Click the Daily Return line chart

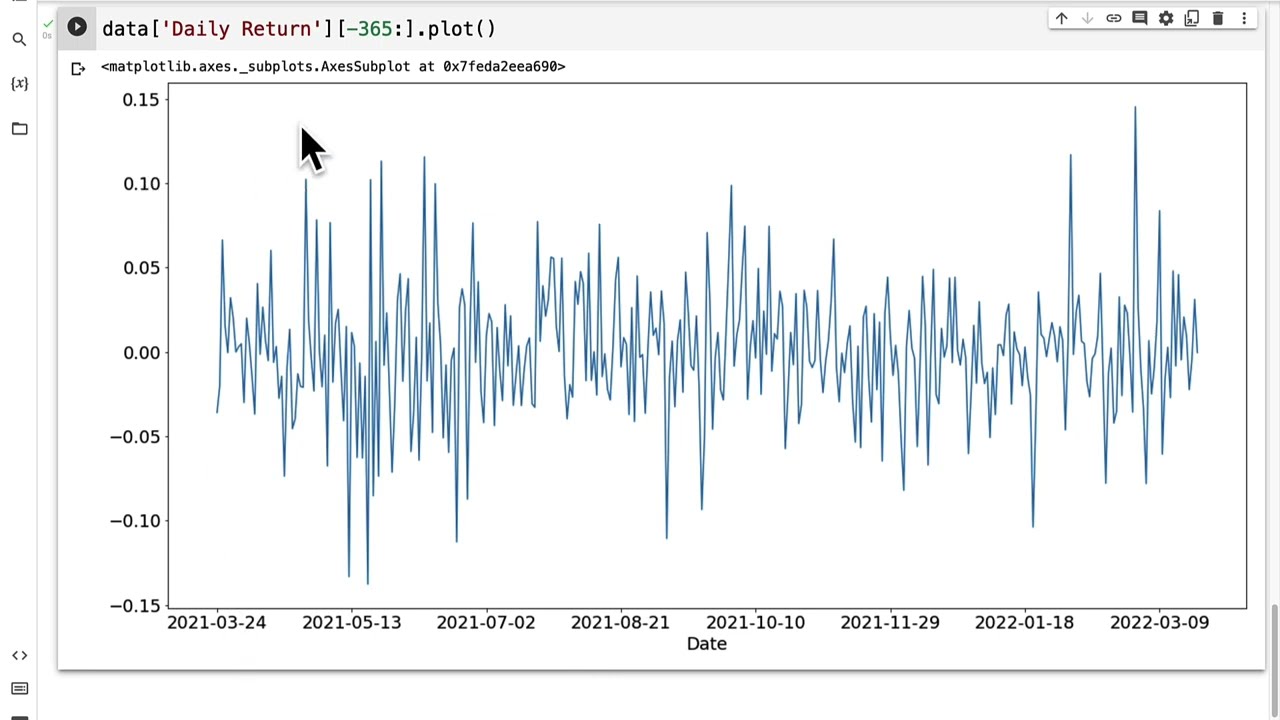[707, 346]
